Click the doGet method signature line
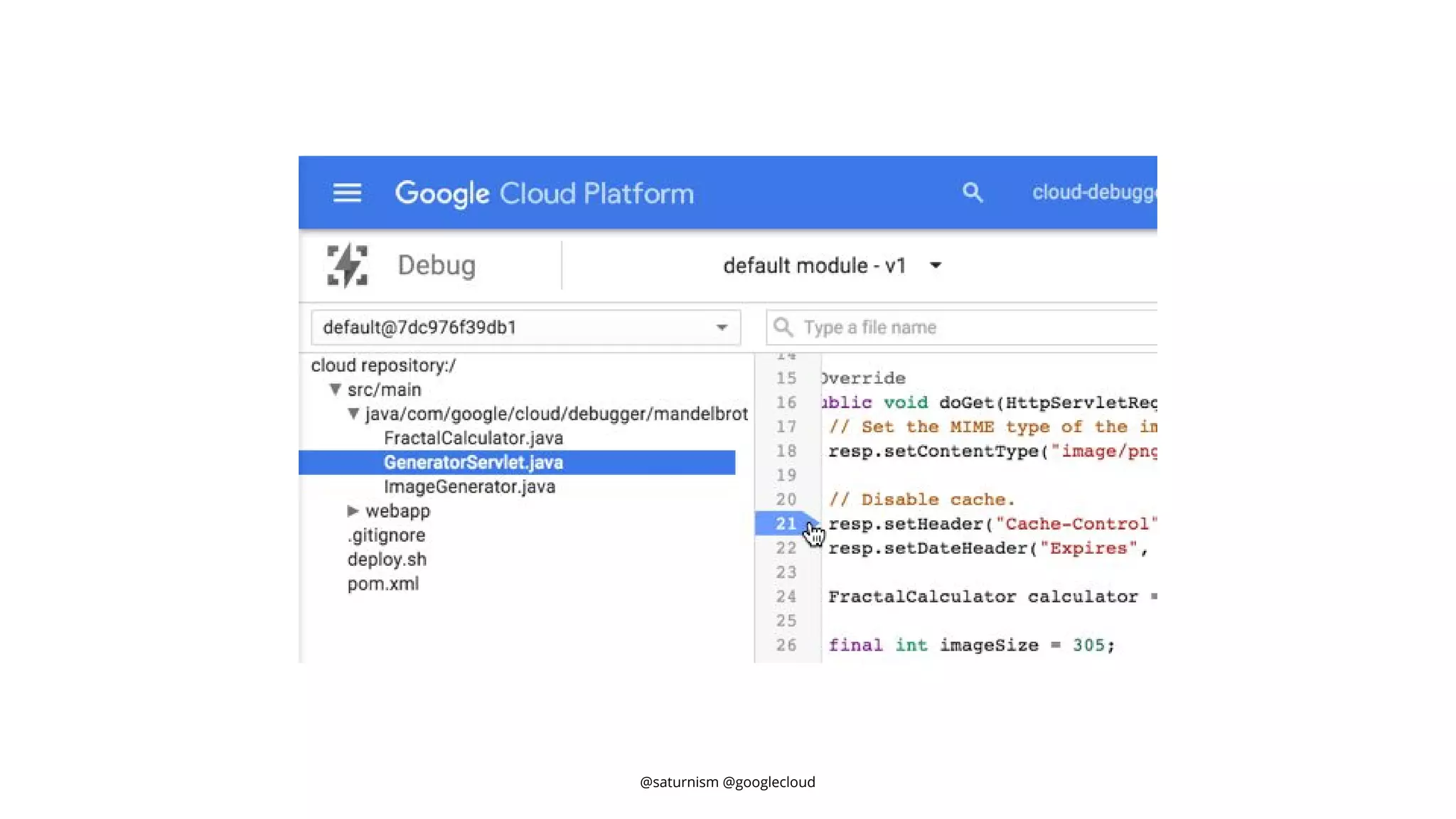The image size is (1456, 819). pyautogui.click(x=989, y=403)
